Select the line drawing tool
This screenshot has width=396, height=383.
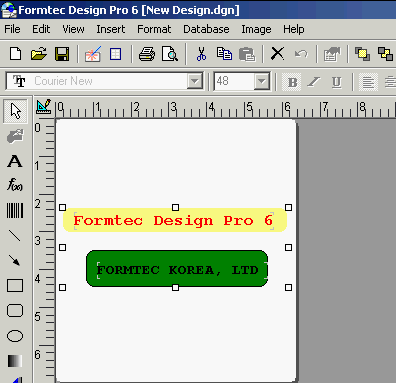(x=15, y=236)
